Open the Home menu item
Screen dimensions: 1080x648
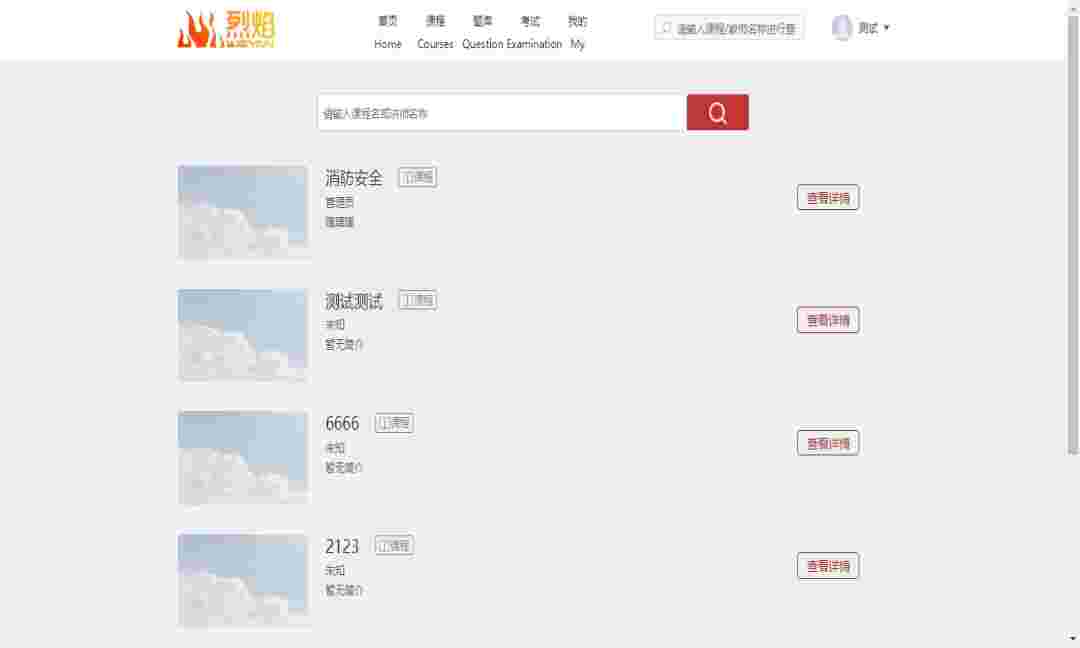tap(388, 32)
